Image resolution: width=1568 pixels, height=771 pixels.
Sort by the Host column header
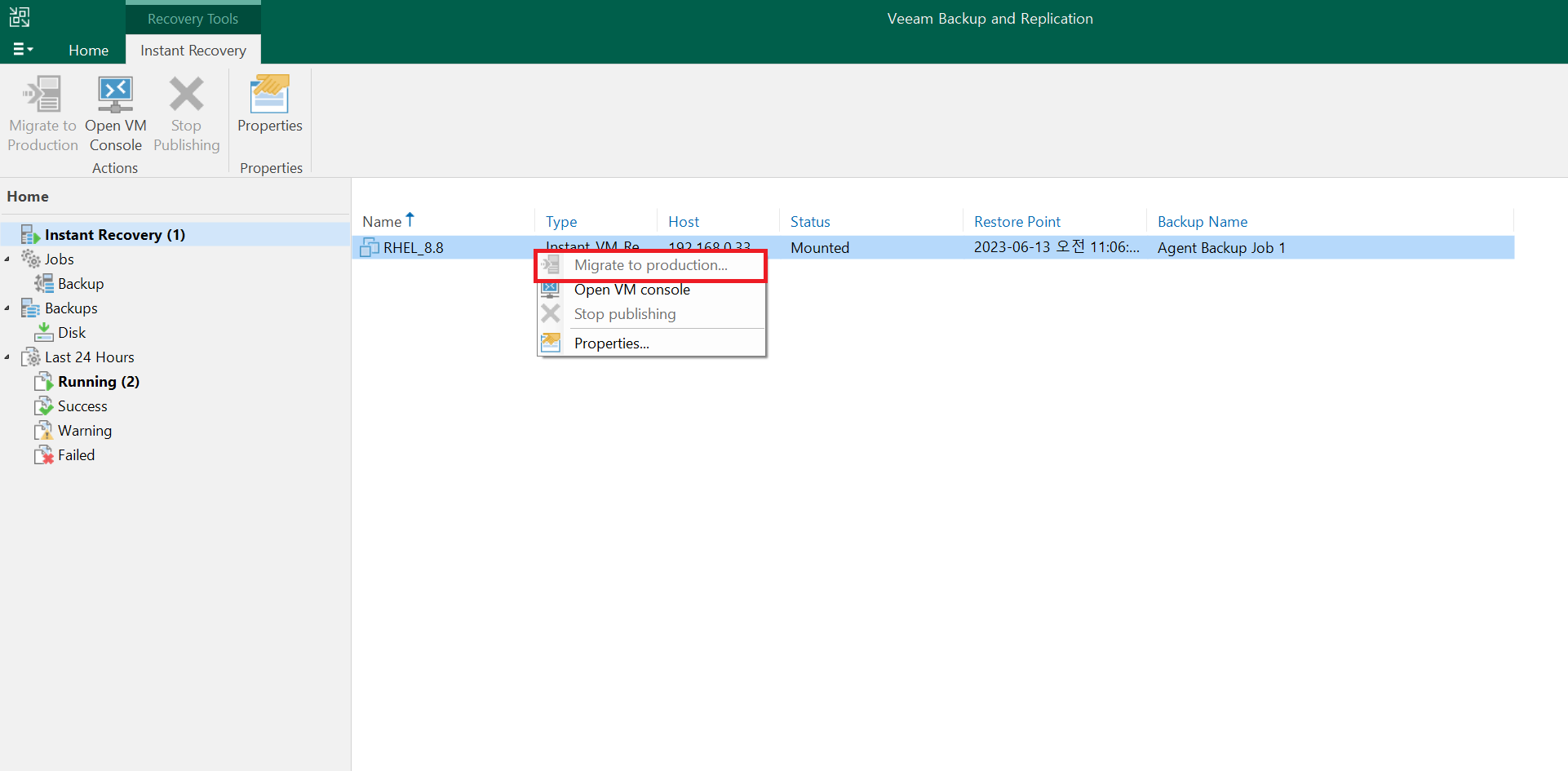(x=684, y=222)
